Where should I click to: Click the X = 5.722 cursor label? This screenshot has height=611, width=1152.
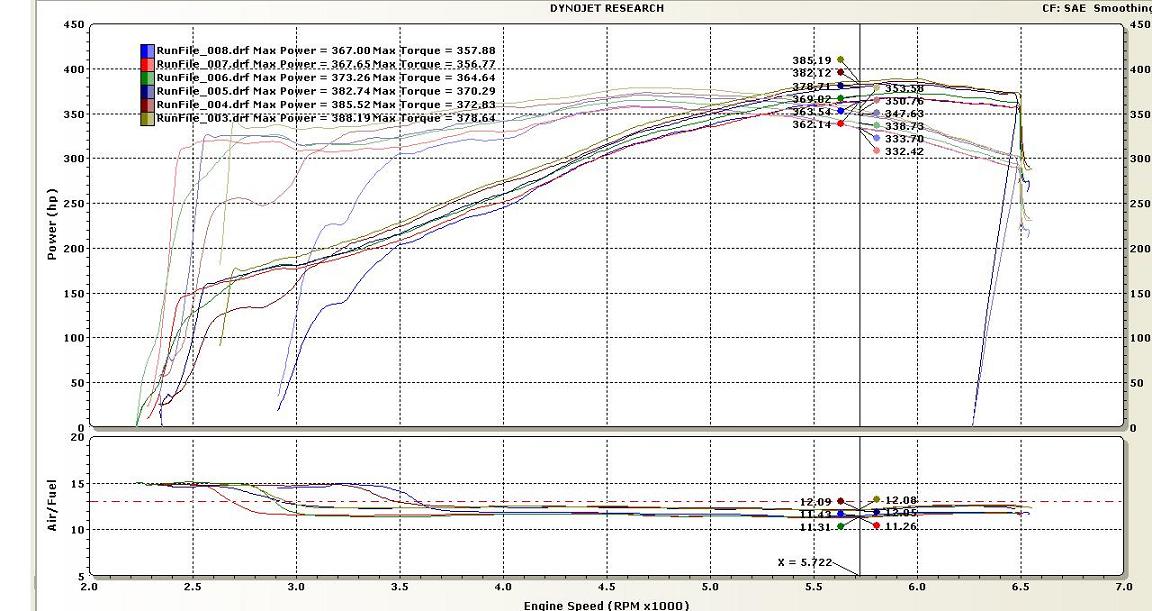point(801,563)
